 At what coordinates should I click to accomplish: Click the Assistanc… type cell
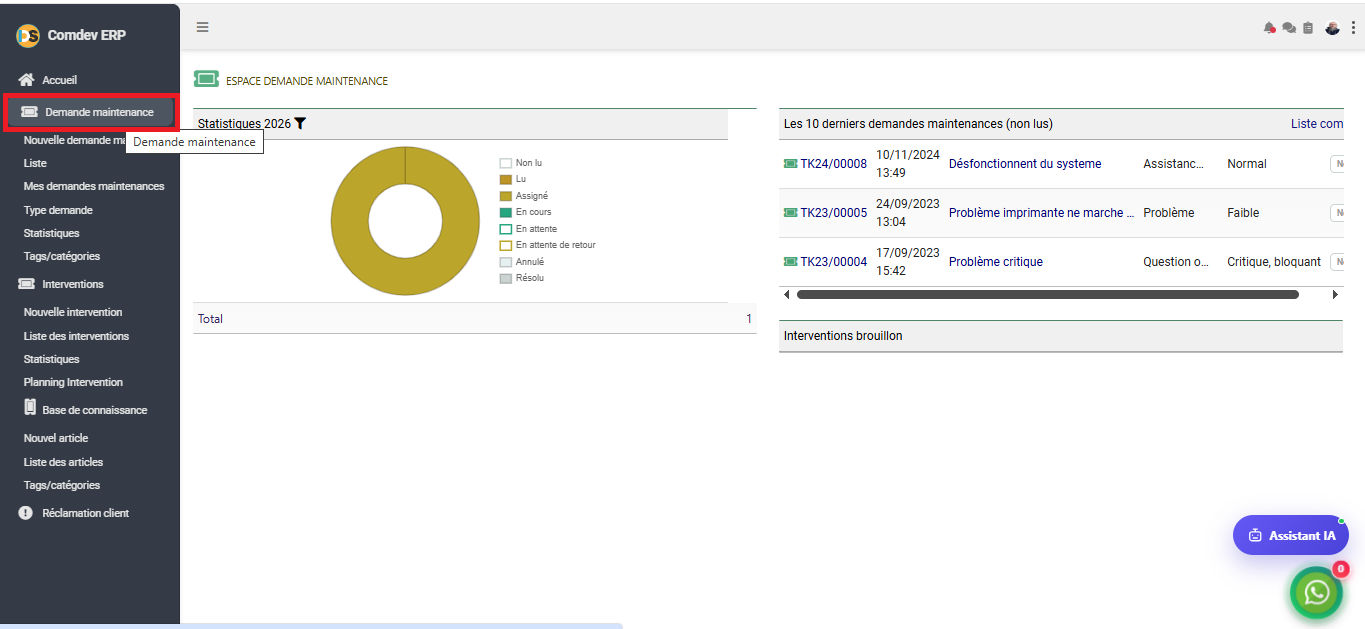pyautogui.click(x=1174, y=164)
